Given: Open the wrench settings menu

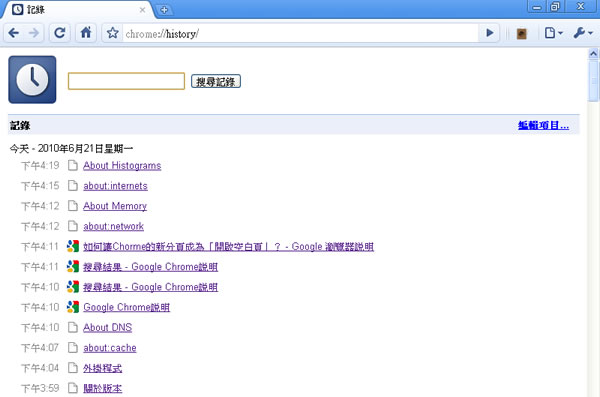Looking at the screenshot, I should click(x=583, y=33).
